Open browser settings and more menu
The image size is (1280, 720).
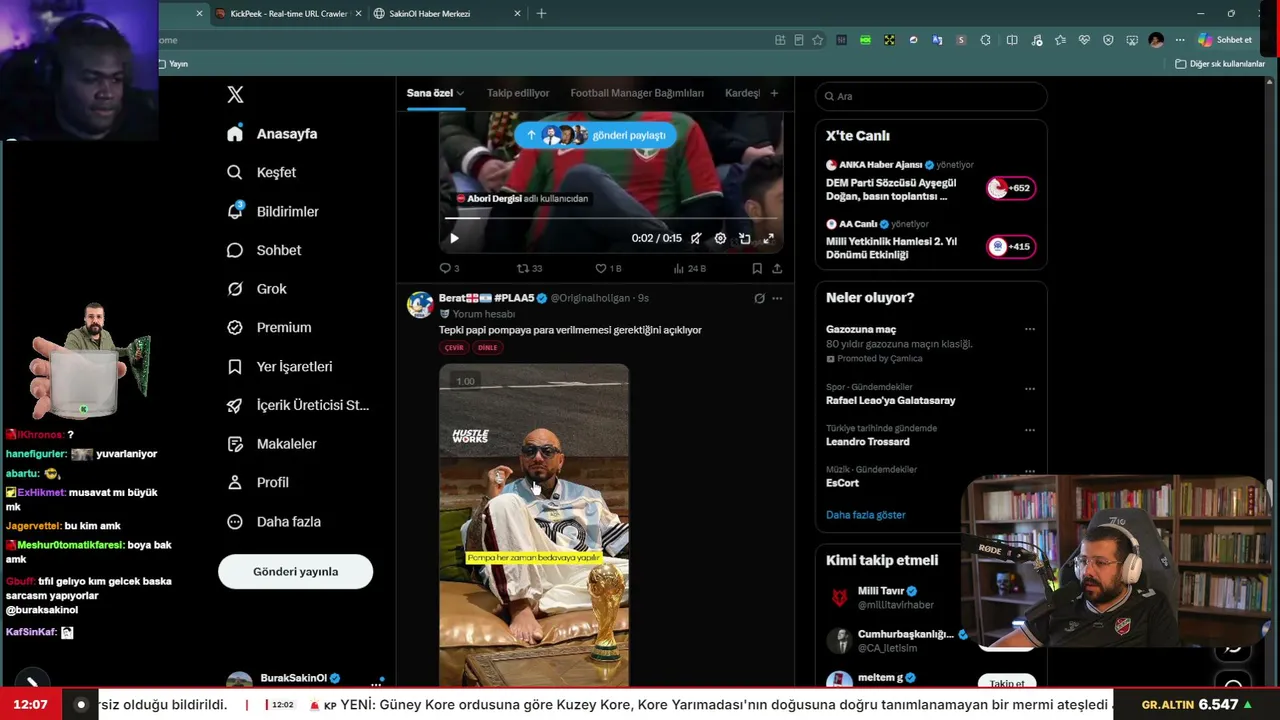pos(1180,40)
